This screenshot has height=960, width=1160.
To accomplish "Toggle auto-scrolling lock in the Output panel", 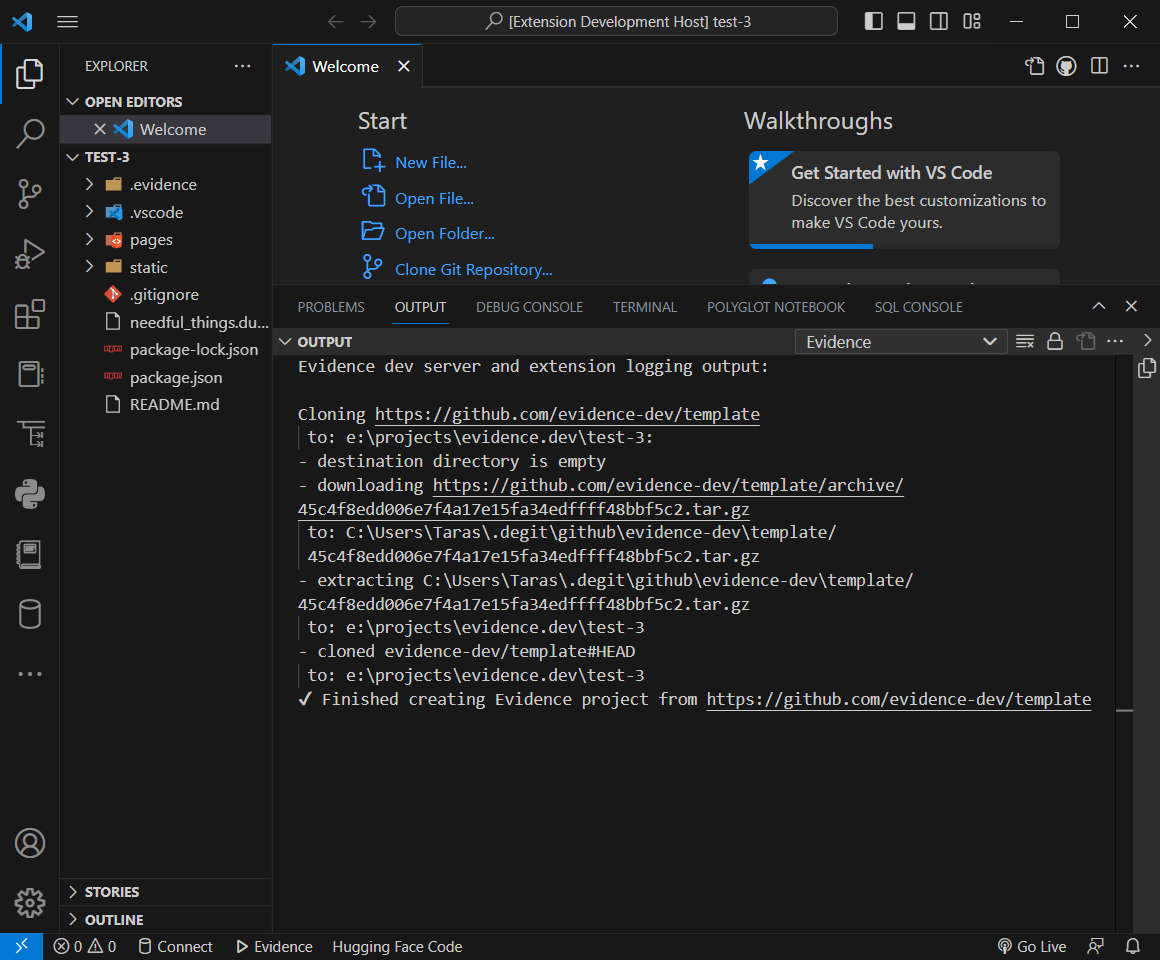I will point(1054,341).
